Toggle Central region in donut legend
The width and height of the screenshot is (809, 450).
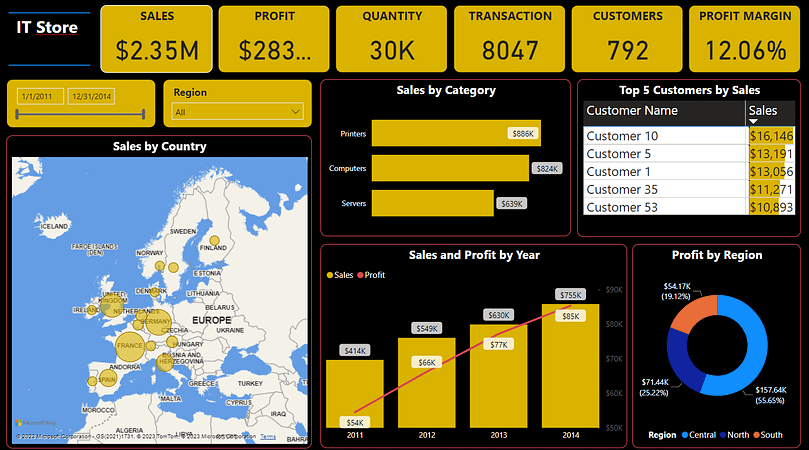click(x=702, y=435)
